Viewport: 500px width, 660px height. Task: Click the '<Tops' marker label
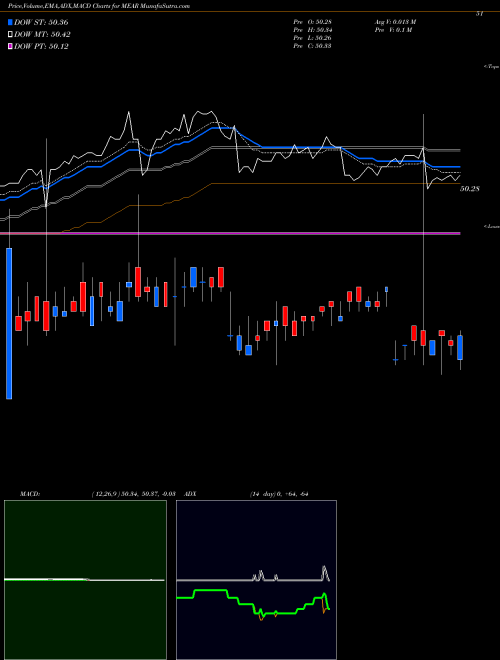(492, 67)
